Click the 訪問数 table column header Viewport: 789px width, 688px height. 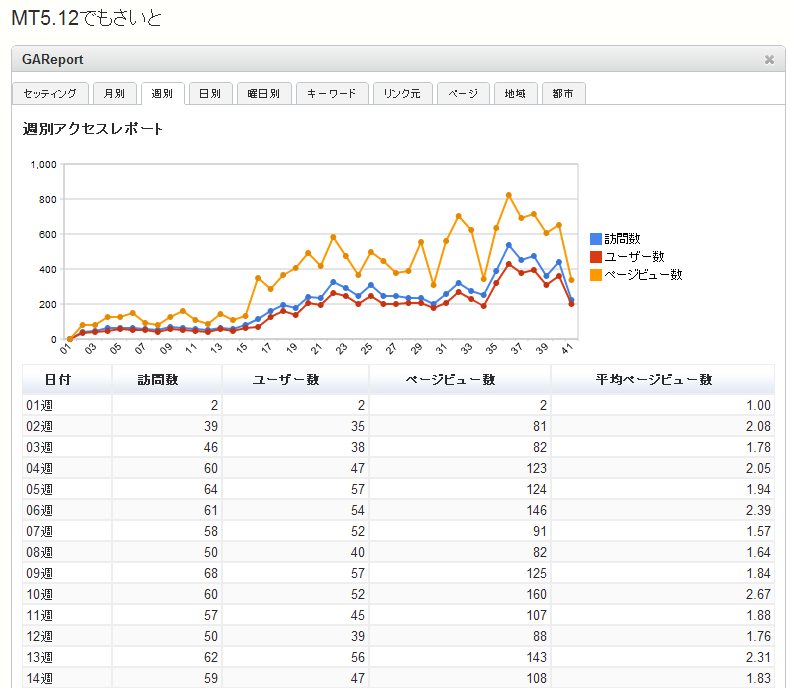tap(166, 379)
